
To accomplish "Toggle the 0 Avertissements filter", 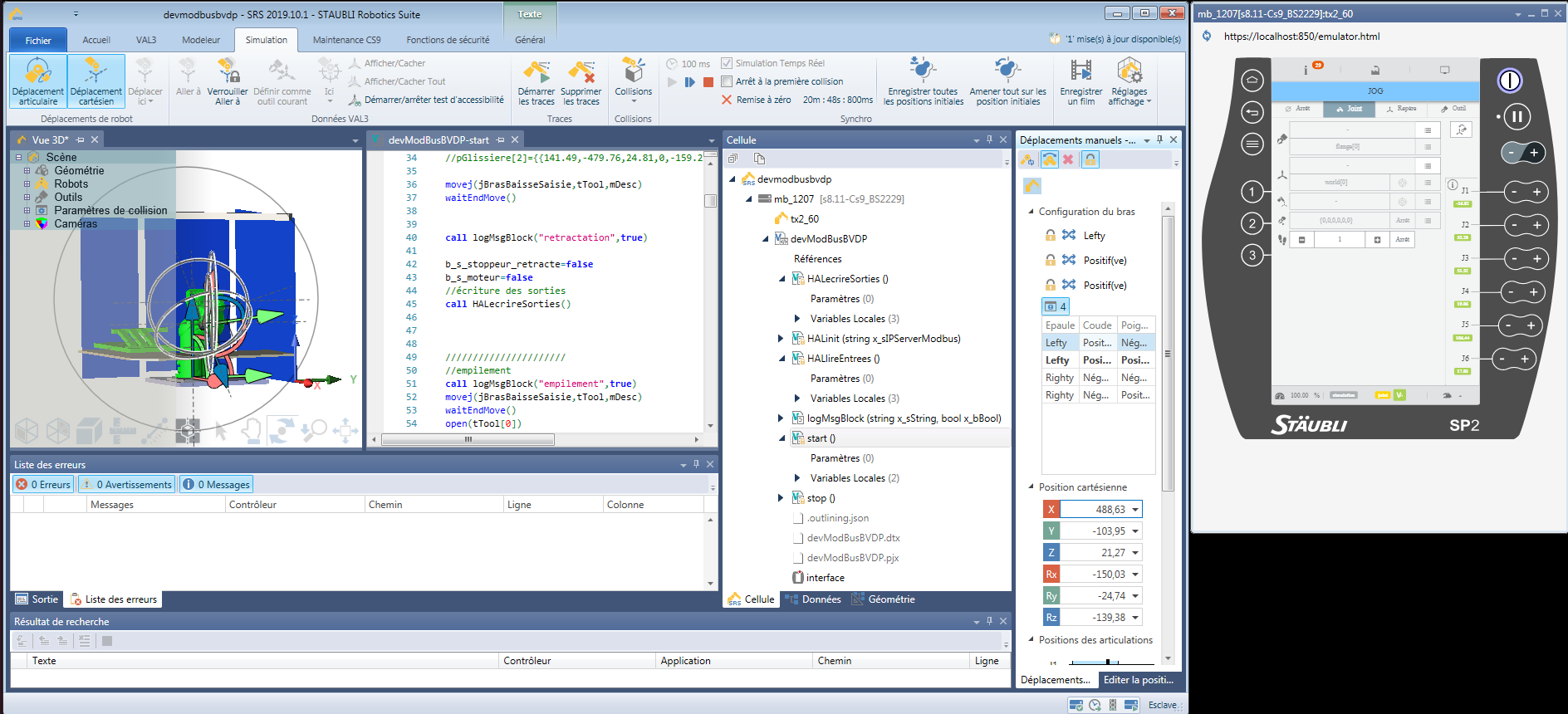I will point(127,484).
